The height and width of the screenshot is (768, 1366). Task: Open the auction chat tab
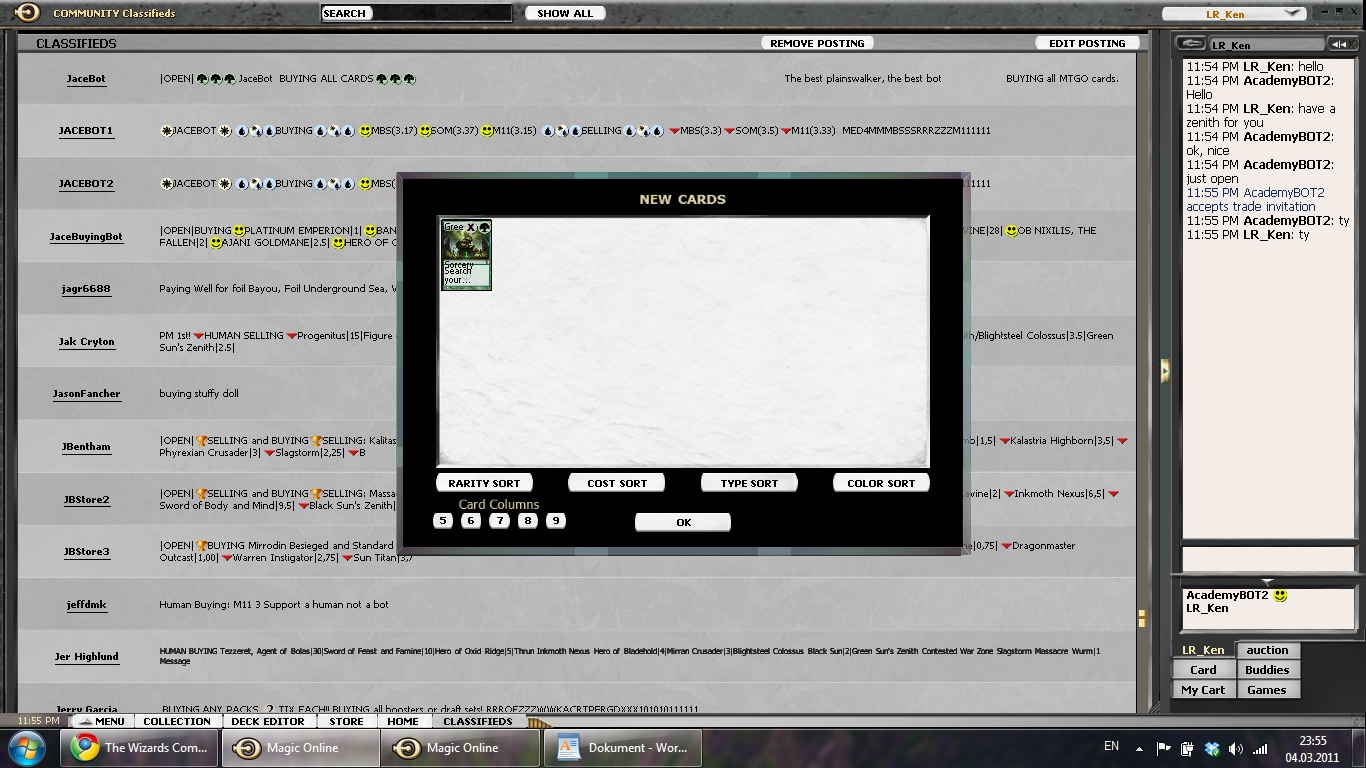click(1267, 650)
